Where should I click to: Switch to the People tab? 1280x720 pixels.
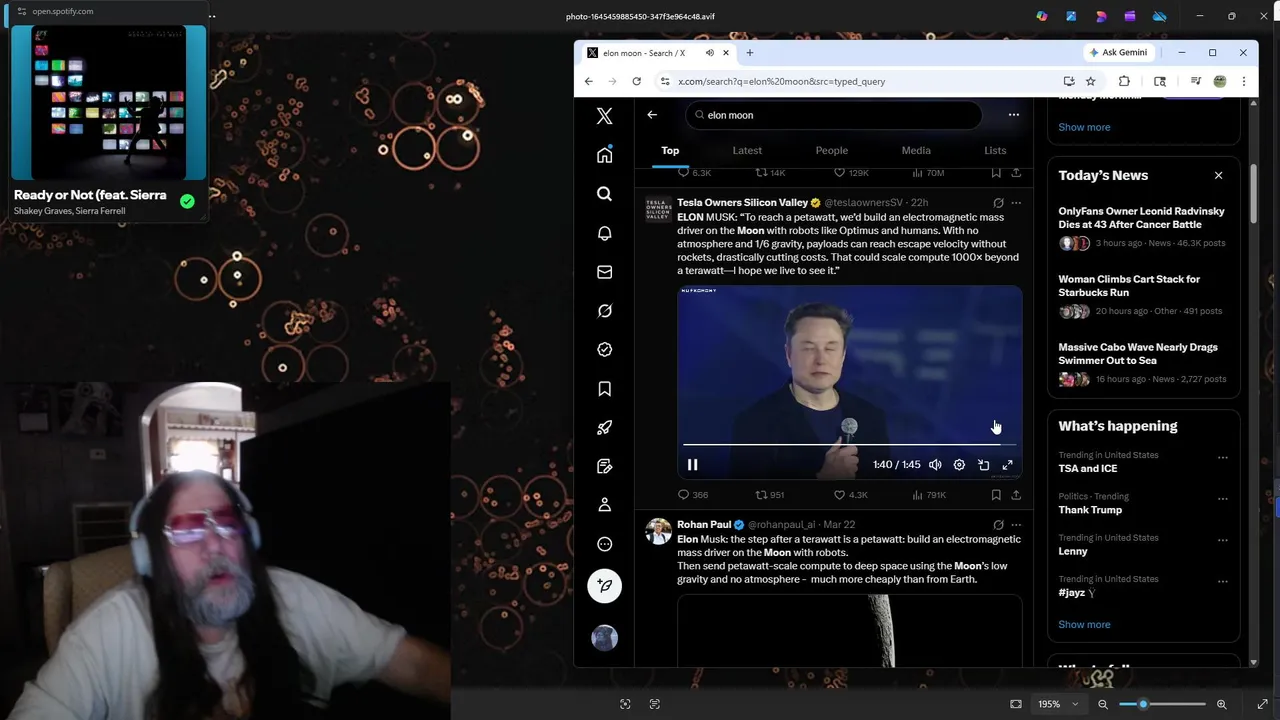(831, 150)
